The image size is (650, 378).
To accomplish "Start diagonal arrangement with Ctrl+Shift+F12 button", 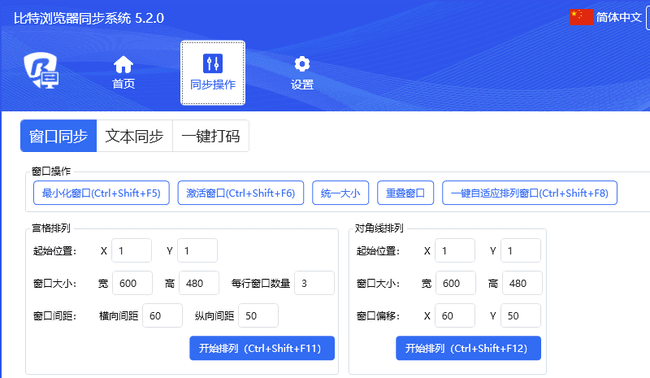I will pyautogui.click(x=468, y=348).
